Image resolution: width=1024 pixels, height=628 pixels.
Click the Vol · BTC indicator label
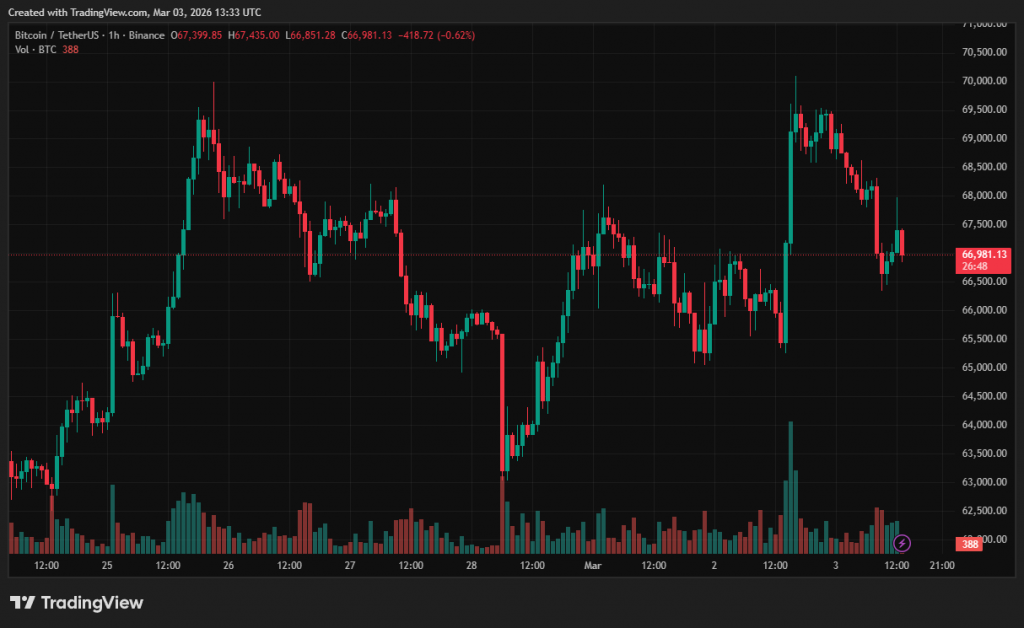click(x=34, y=50)
